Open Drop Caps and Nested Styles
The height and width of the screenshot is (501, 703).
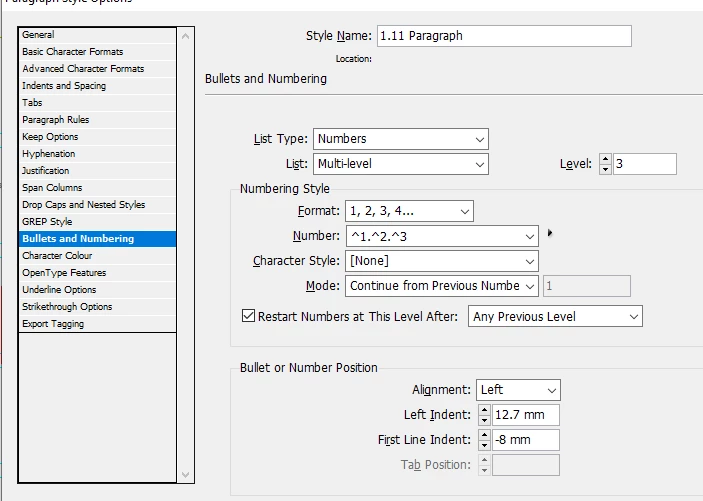tap(97, 205)
